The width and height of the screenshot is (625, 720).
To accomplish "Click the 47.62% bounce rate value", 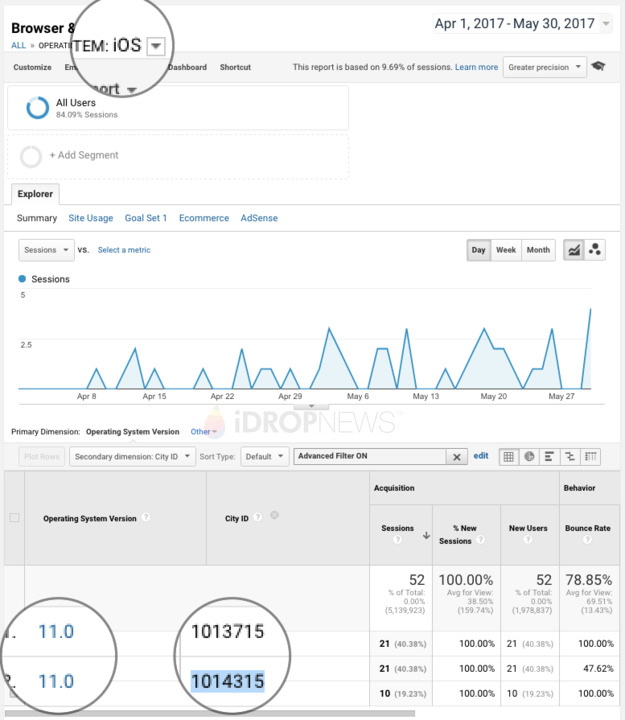I will tap(598, 669).
